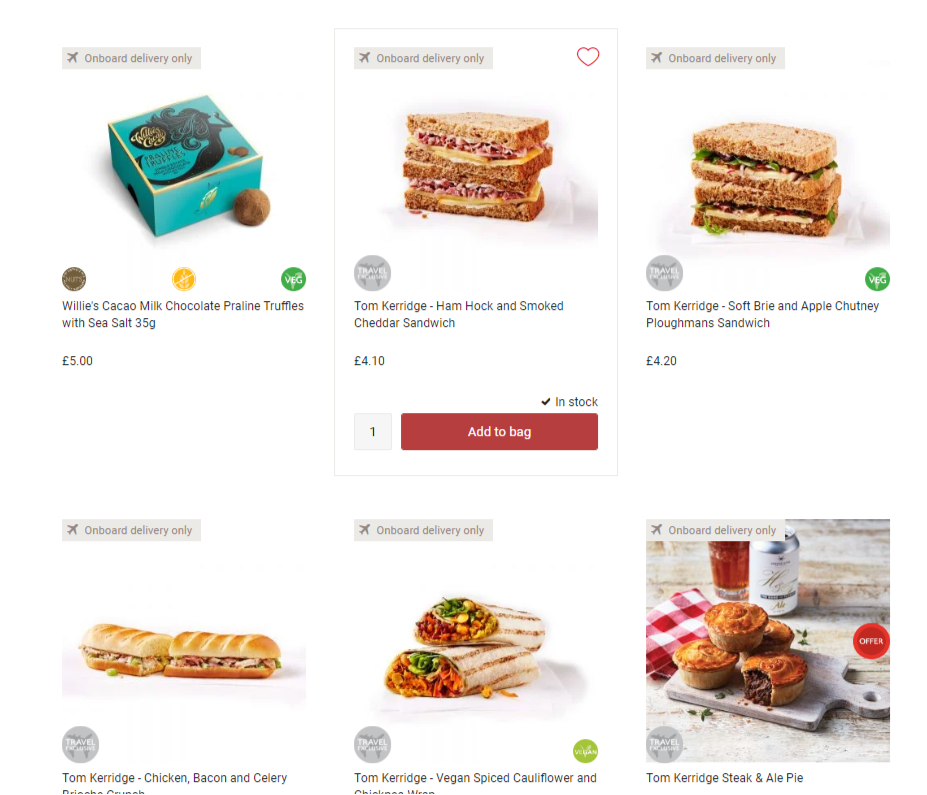Click the heart wishlist icon on Ham Hock sandwich

(588, 57)
